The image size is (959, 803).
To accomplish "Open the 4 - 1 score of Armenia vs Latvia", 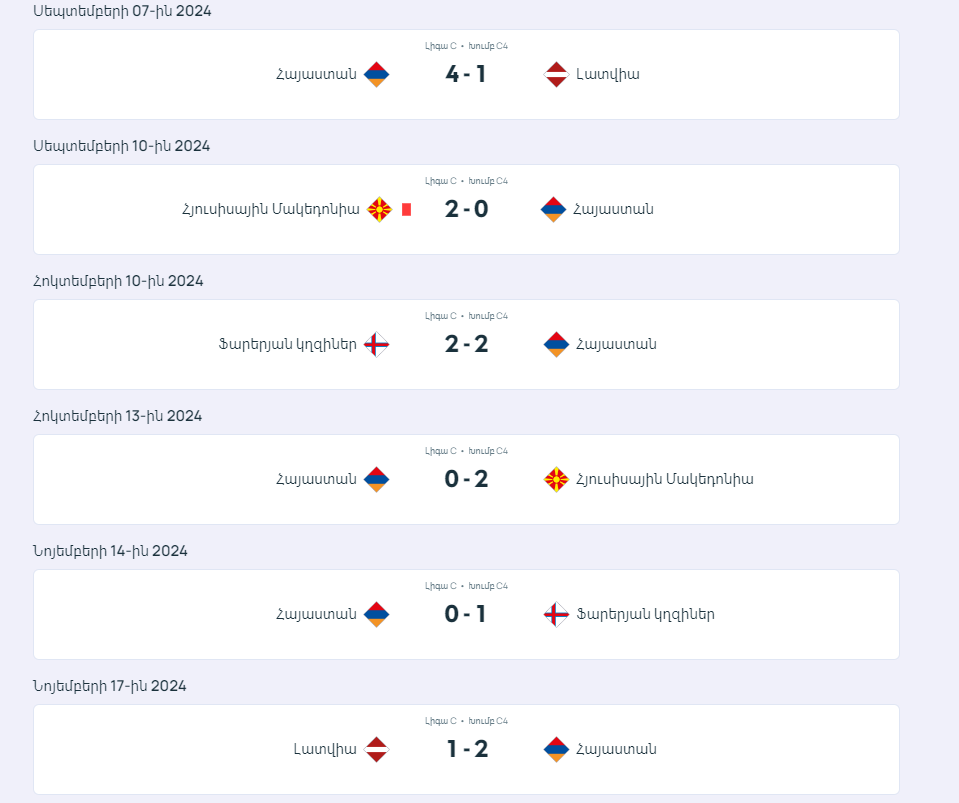I will click(x=466, y=75).
